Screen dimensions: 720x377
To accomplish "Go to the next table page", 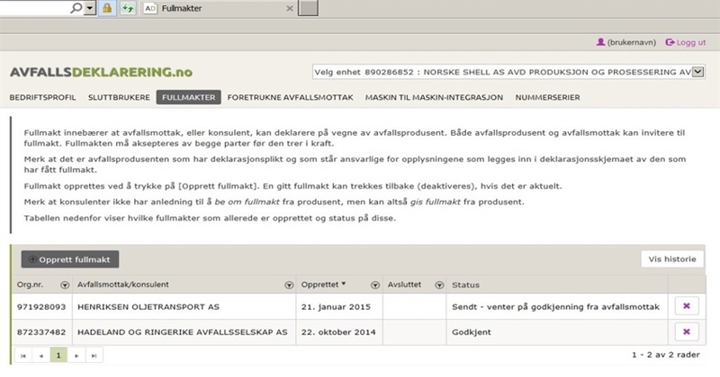I will pyautogui.click(x=76, y=355).
